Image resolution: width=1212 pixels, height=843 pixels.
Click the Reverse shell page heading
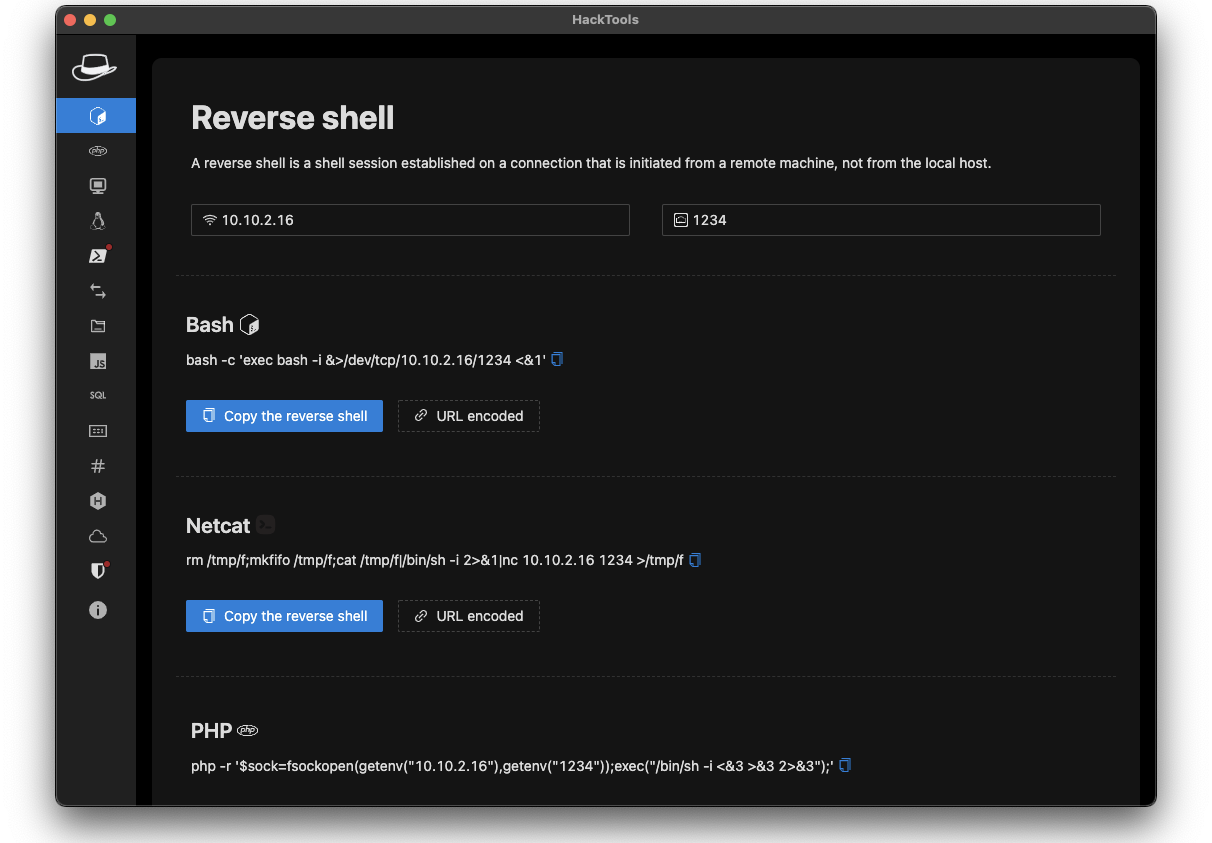pyautogui.click(x=293, y=118)
